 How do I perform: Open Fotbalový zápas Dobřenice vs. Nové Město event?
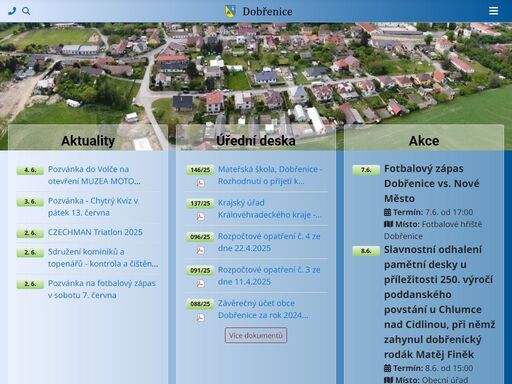(x=432, y=183)
